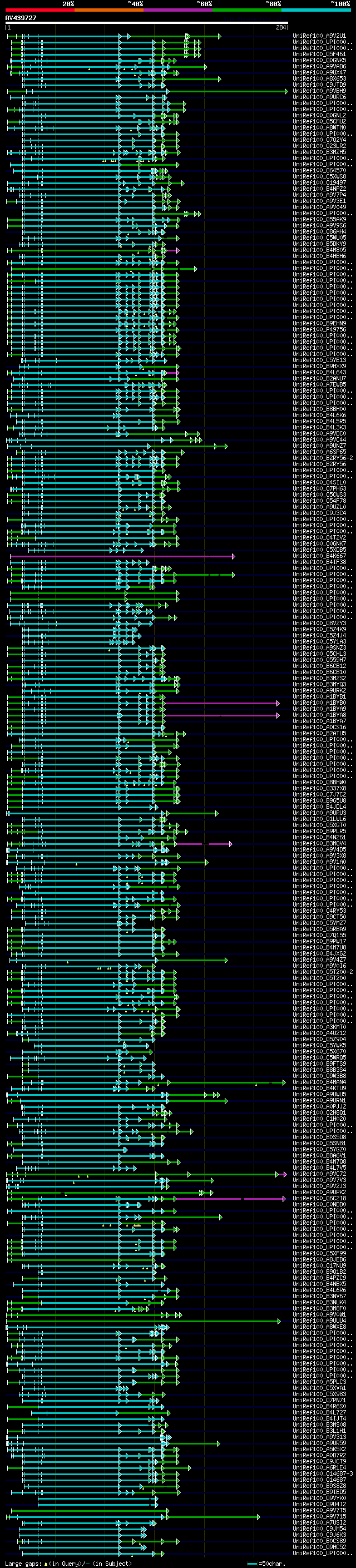Open hit UniRef100_A3KMT0

pos(319,1027)
